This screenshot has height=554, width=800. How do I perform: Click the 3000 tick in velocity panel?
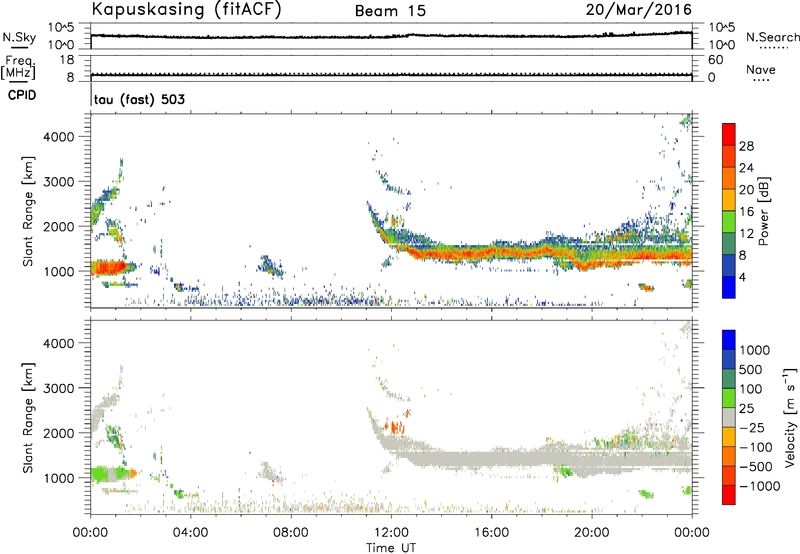[58, 388]
